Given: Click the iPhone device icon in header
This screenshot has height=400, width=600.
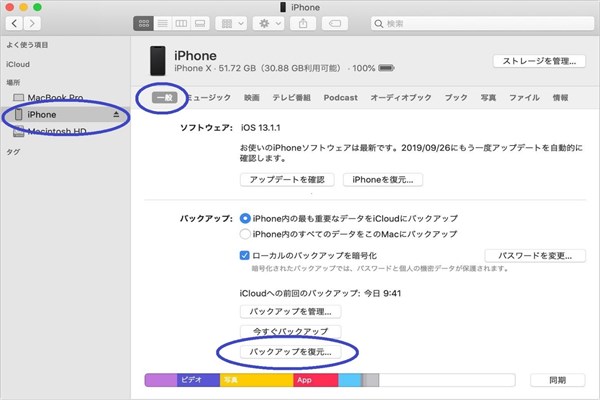Looking at the screenshot, I should coord(158,61).
